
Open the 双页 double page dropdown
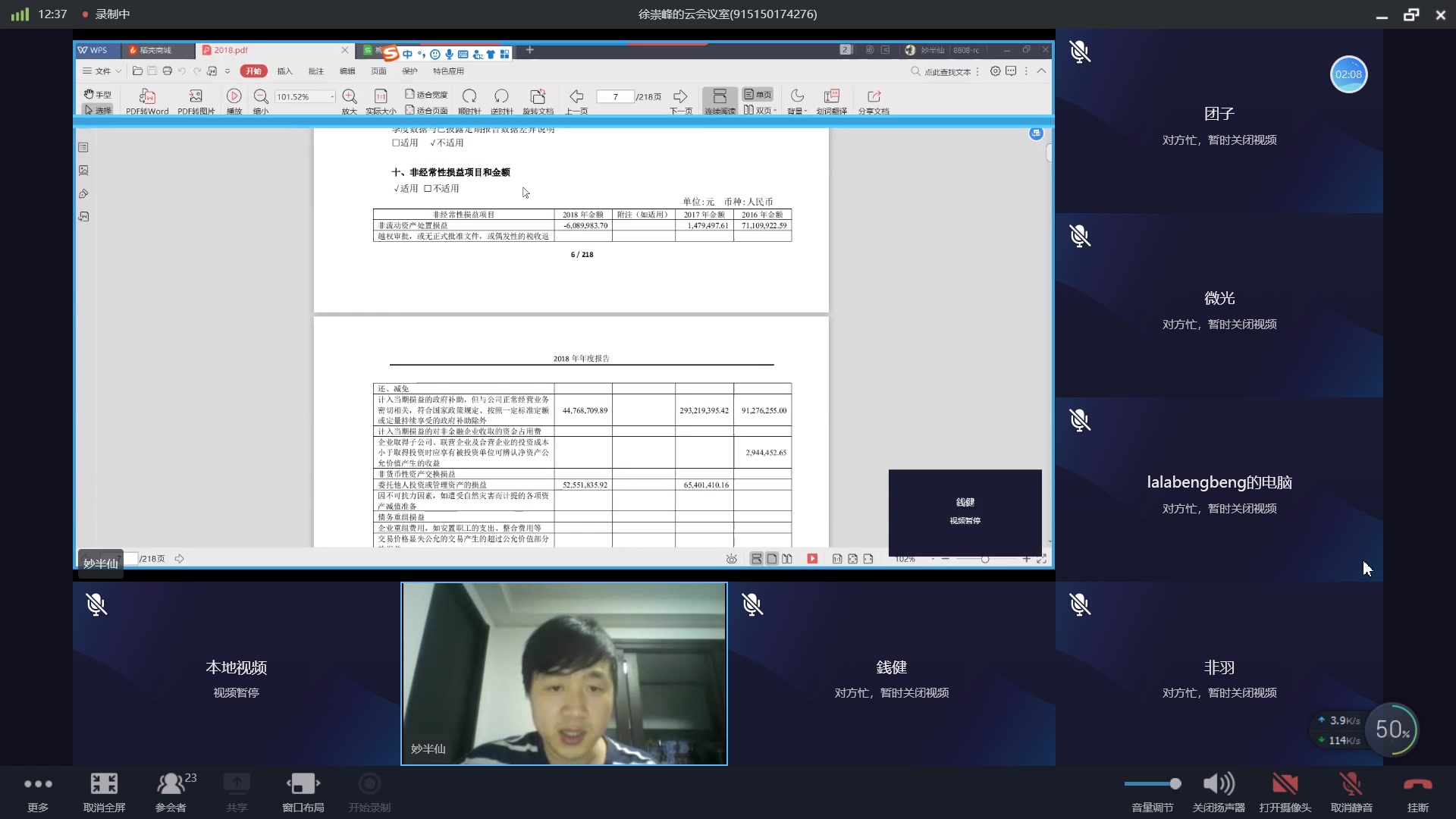coord(760,110)
